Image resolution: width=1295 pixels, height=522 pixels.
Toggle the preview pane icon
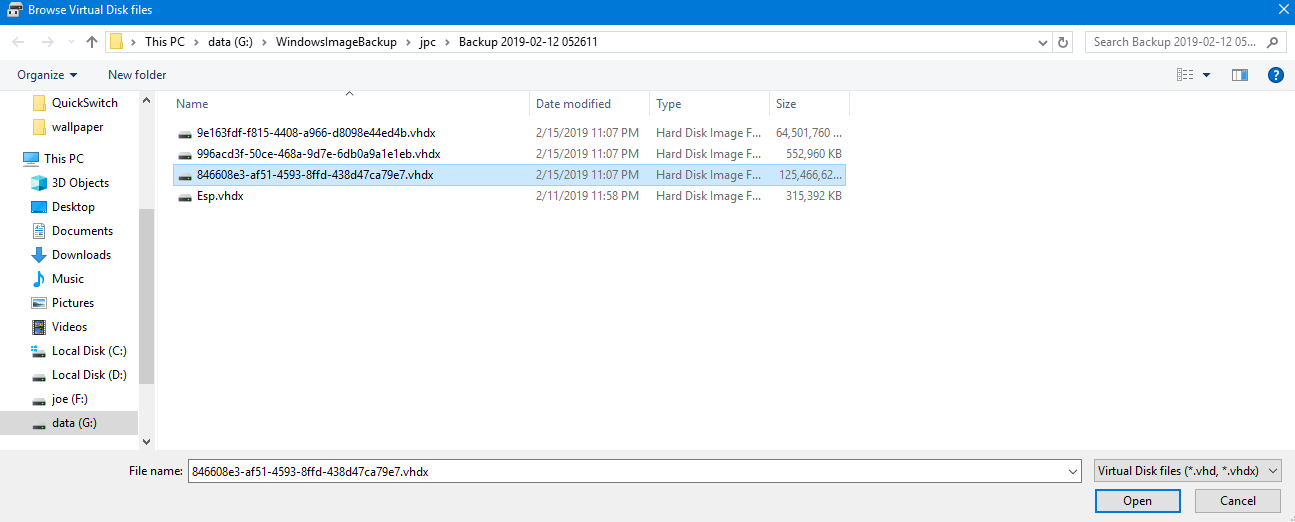click(x=1240, y=75)
